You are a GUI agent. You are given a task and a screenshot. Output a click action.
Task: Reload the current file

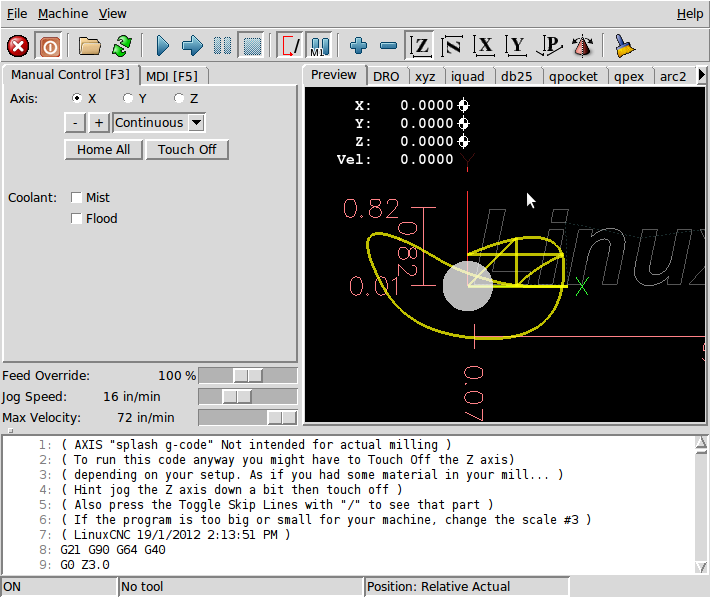pyautogui.click(x=122, y=46)
